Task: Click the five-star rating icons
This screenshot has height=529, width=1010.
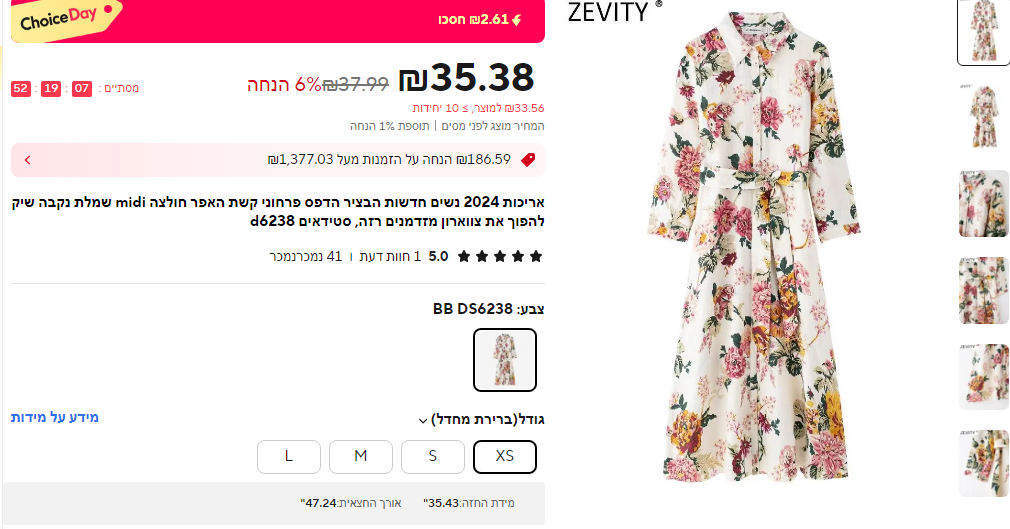Action: point(500,256)
